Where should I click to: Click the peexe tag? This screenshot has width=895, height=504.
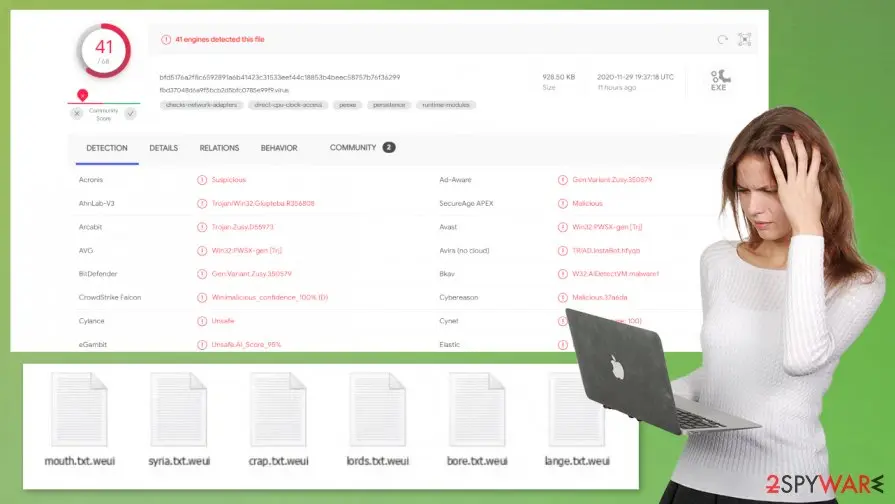[x=348, y=105]
